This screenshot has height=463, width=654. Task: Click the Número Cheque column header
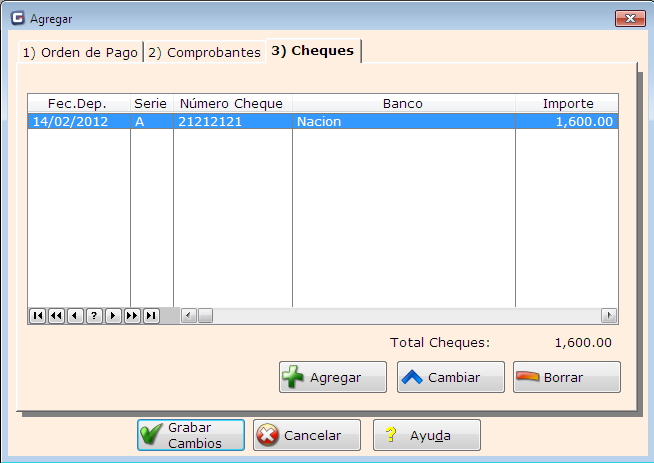tap(233, 103)
